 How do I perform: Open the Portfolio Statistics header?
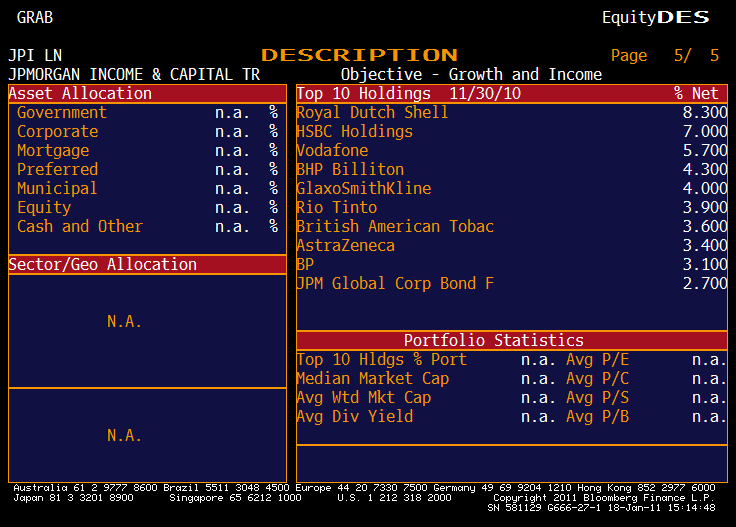click(493, 341)
